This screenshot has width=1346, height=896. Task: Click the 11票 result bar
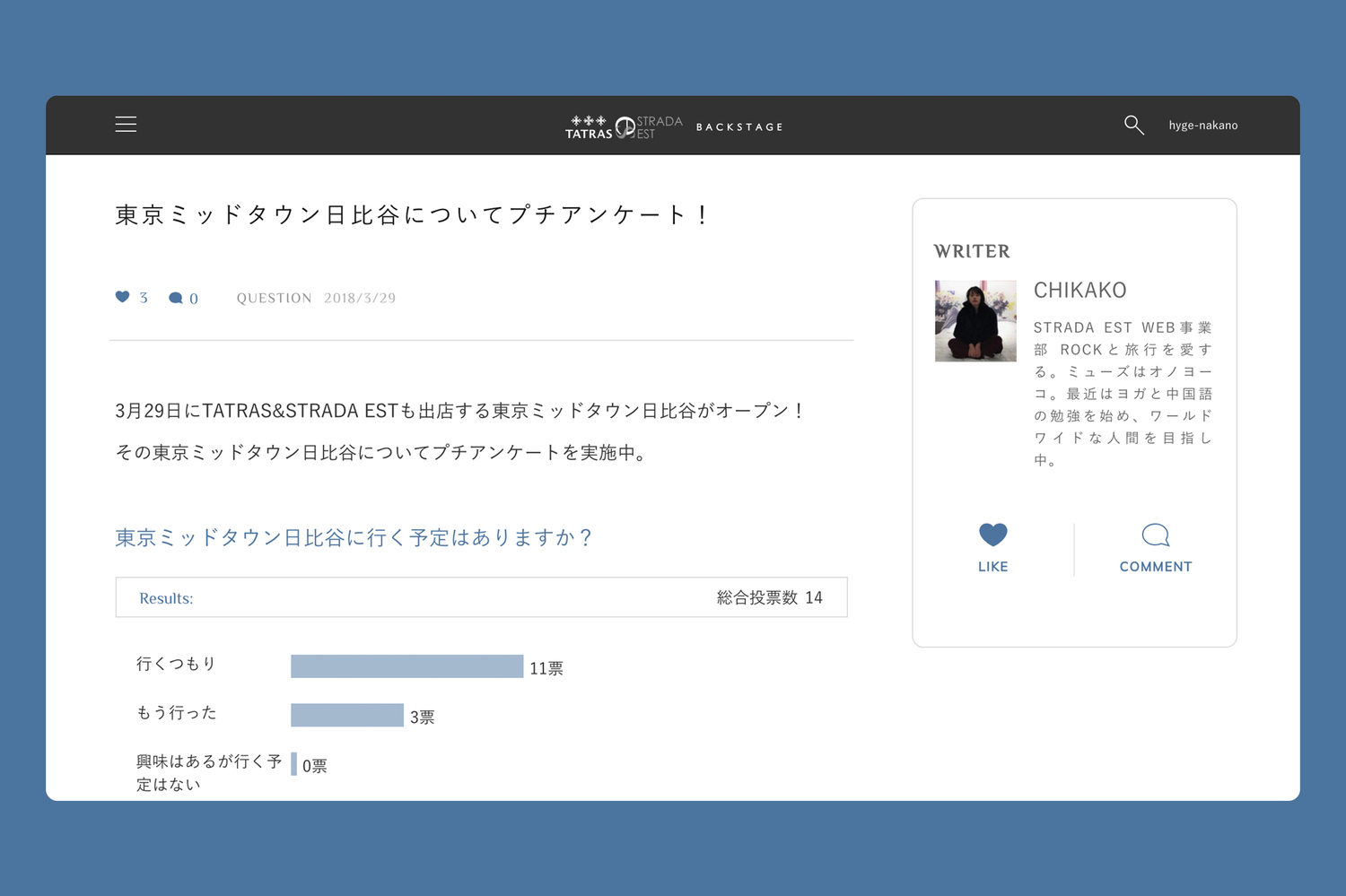pyautogui.click(x=406, y=666)
